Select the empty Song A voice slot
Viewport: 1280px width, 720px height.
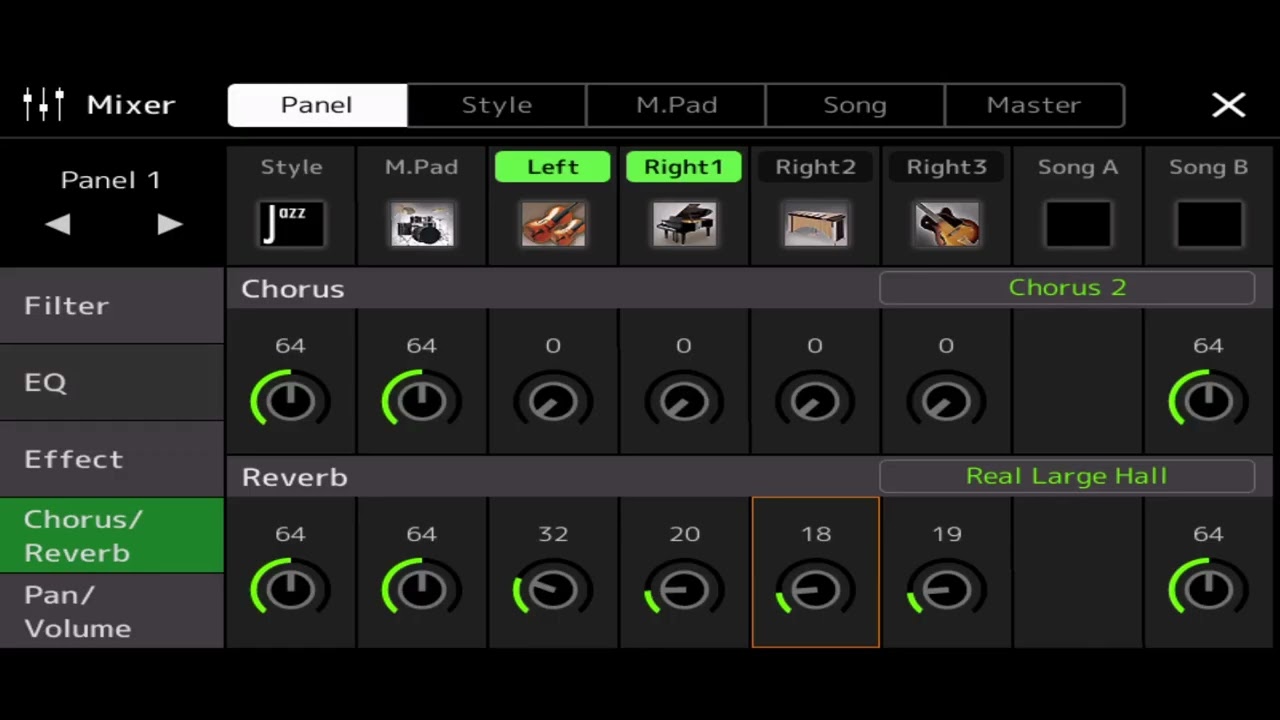point(1077,224)
